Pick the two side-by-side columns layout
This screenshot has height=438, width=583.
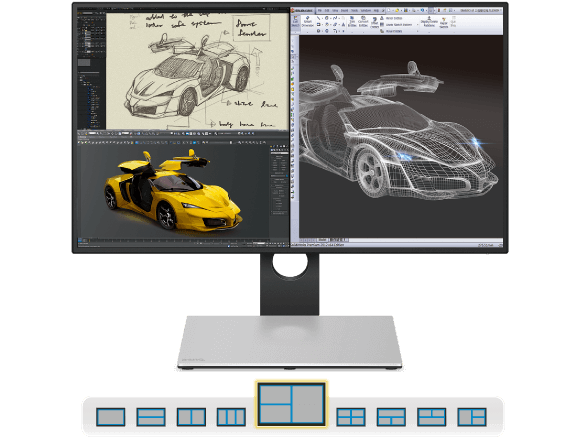[x=191, y=417]
